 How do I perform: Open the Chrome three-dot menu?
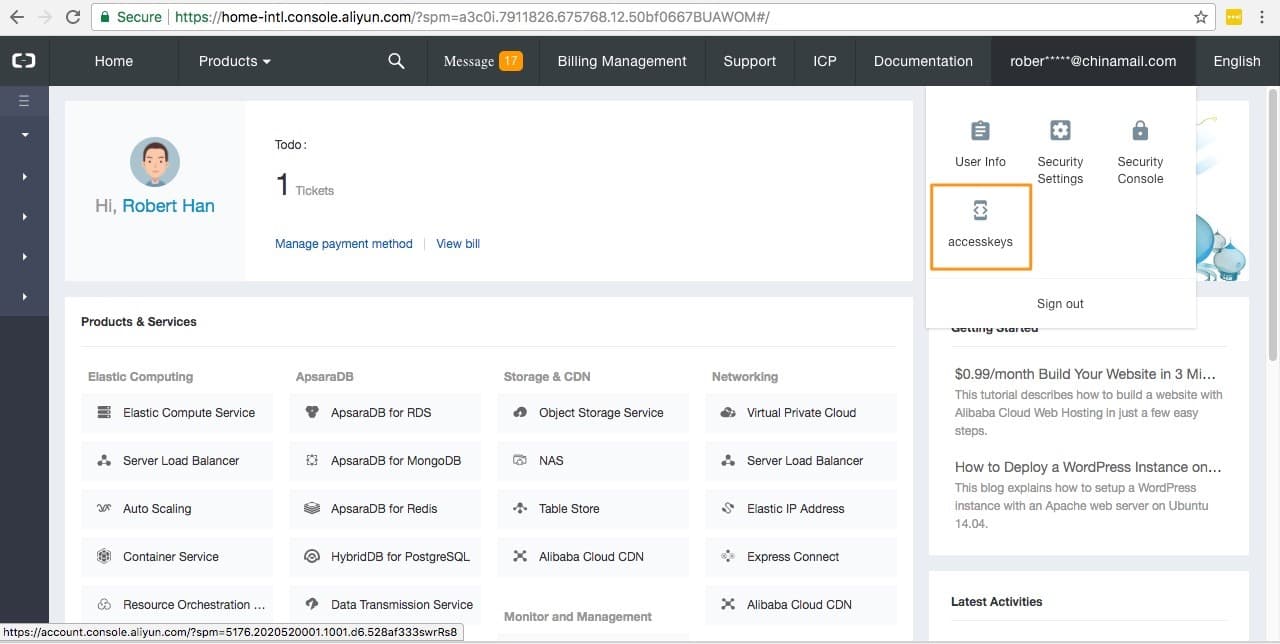pos(1264,17)
